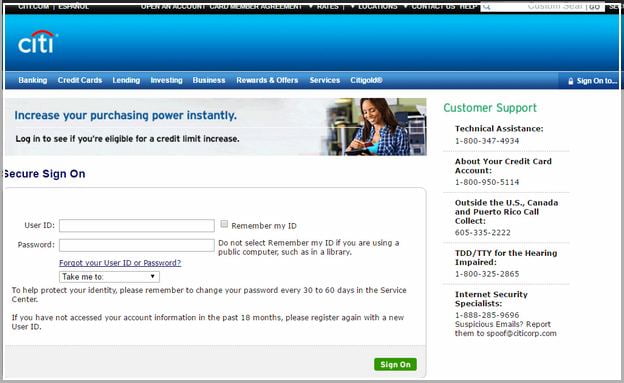Click the lock icon beside Sign On
Viewport: 624px width, 383px height.
570,81
